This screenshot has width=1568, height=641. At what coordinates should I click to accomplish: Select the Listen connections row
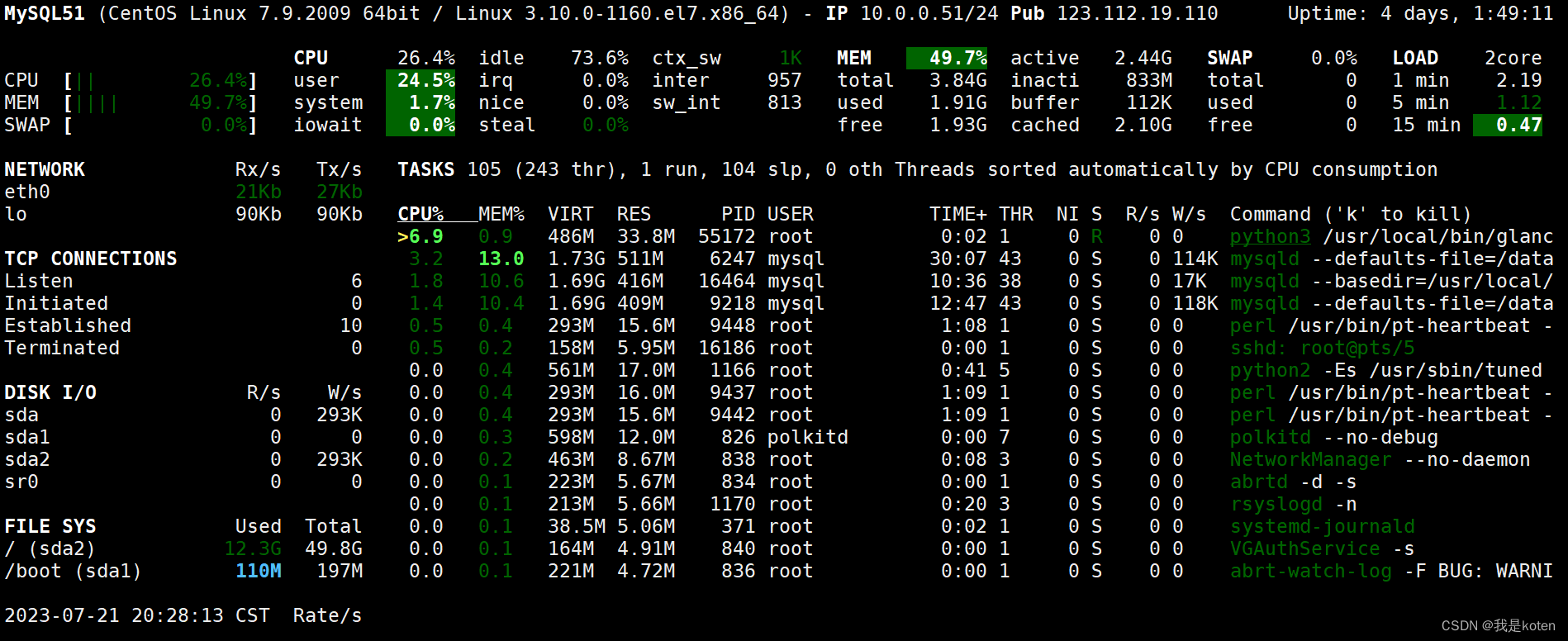tap(183, 281)
